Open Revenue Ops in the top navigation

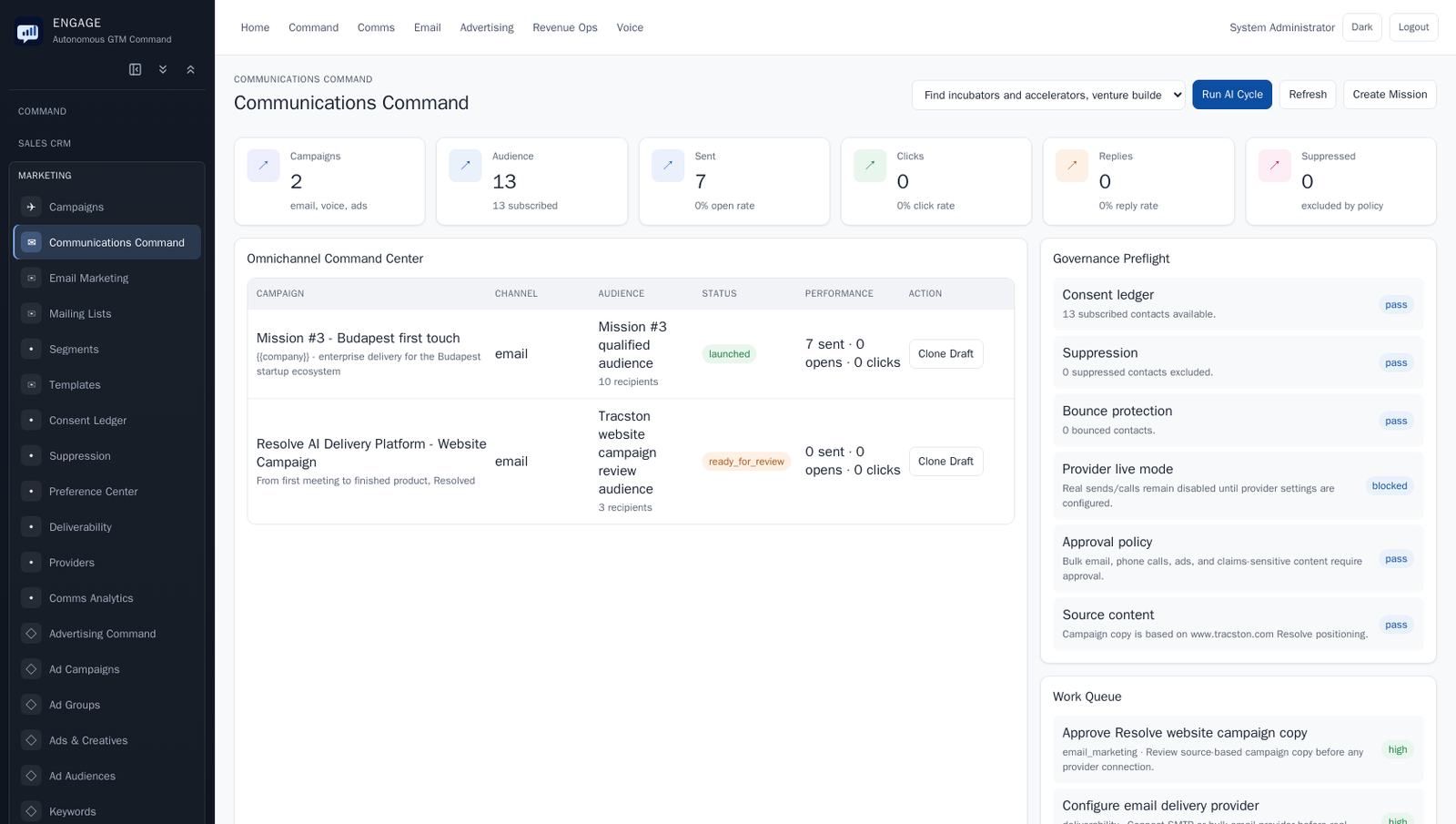tap(565, 27)
